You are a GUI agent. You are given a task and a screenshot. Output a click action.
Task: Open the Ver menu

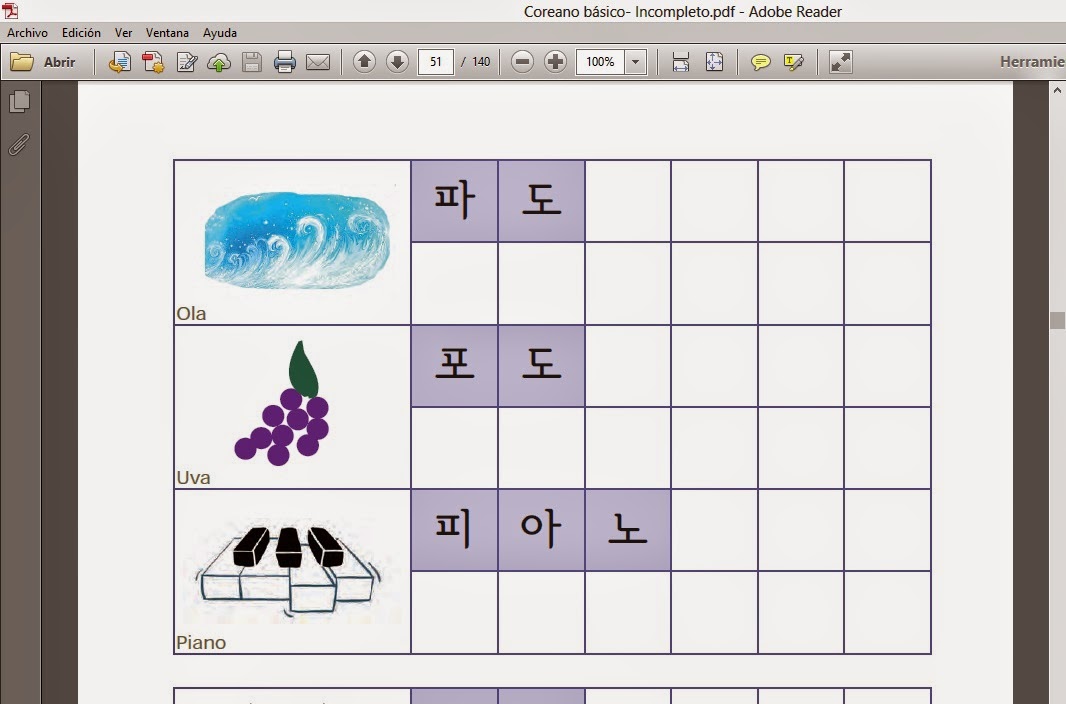pos(123,32)
